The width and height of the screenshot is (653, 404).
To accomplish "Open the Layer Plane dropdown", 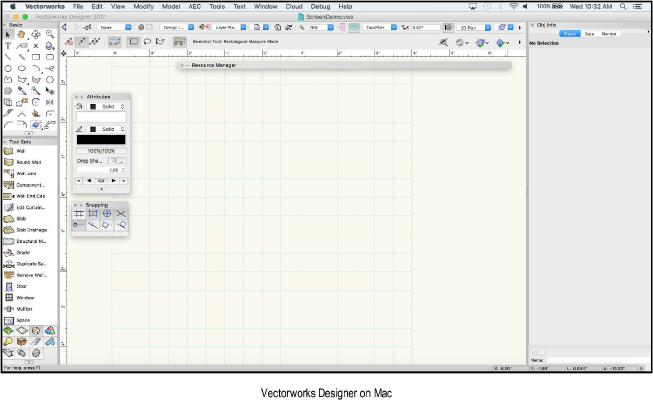I will (229, 27).
